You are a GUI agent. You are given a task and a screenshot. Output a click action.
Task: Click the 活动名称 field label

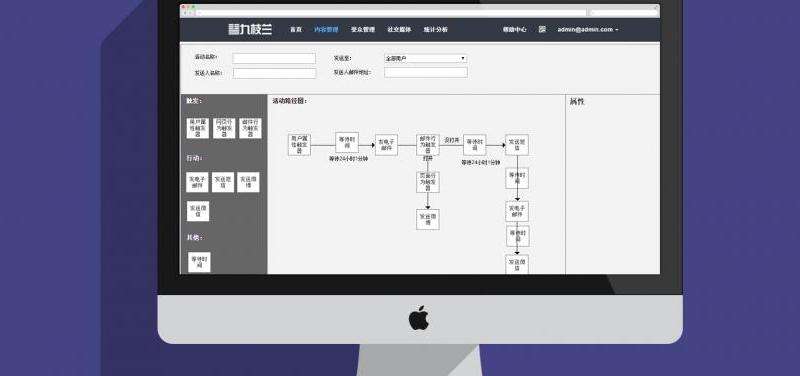coord(206,57)
